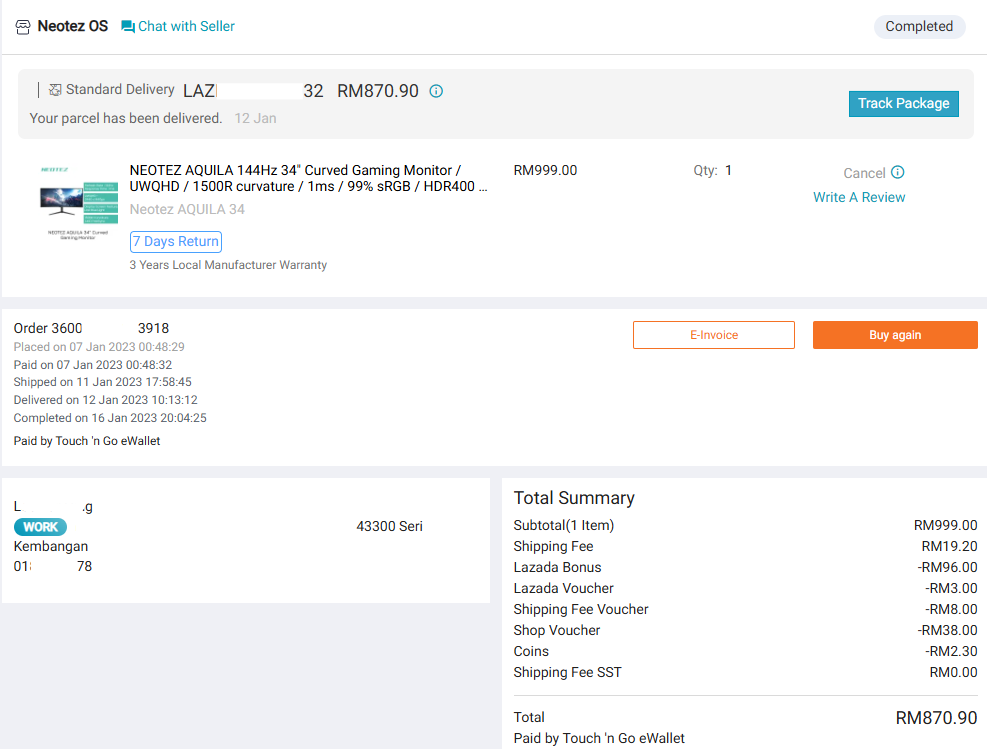Click the Cancel info icon
This screenshot has width=987, height=749.
tap(898, 172)
